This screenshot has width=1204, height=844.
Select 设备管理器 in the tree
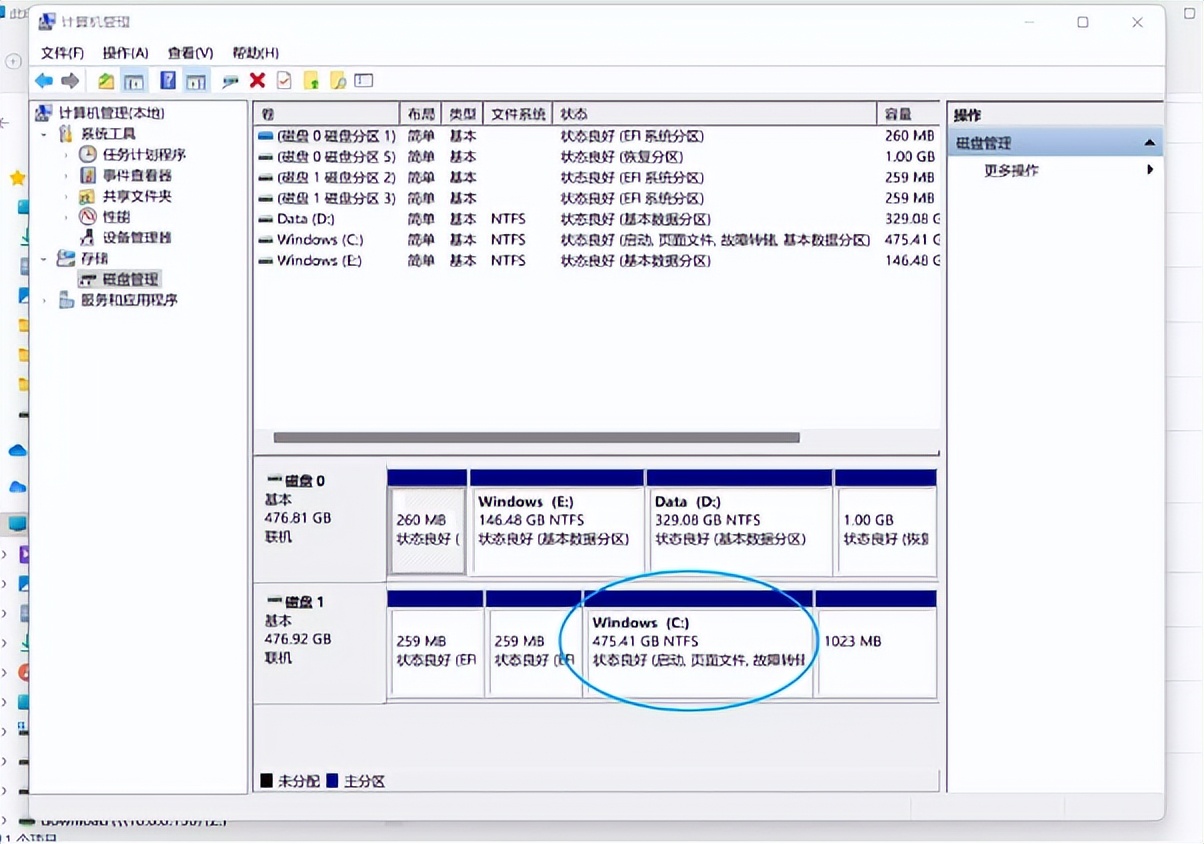coord(137,238)
